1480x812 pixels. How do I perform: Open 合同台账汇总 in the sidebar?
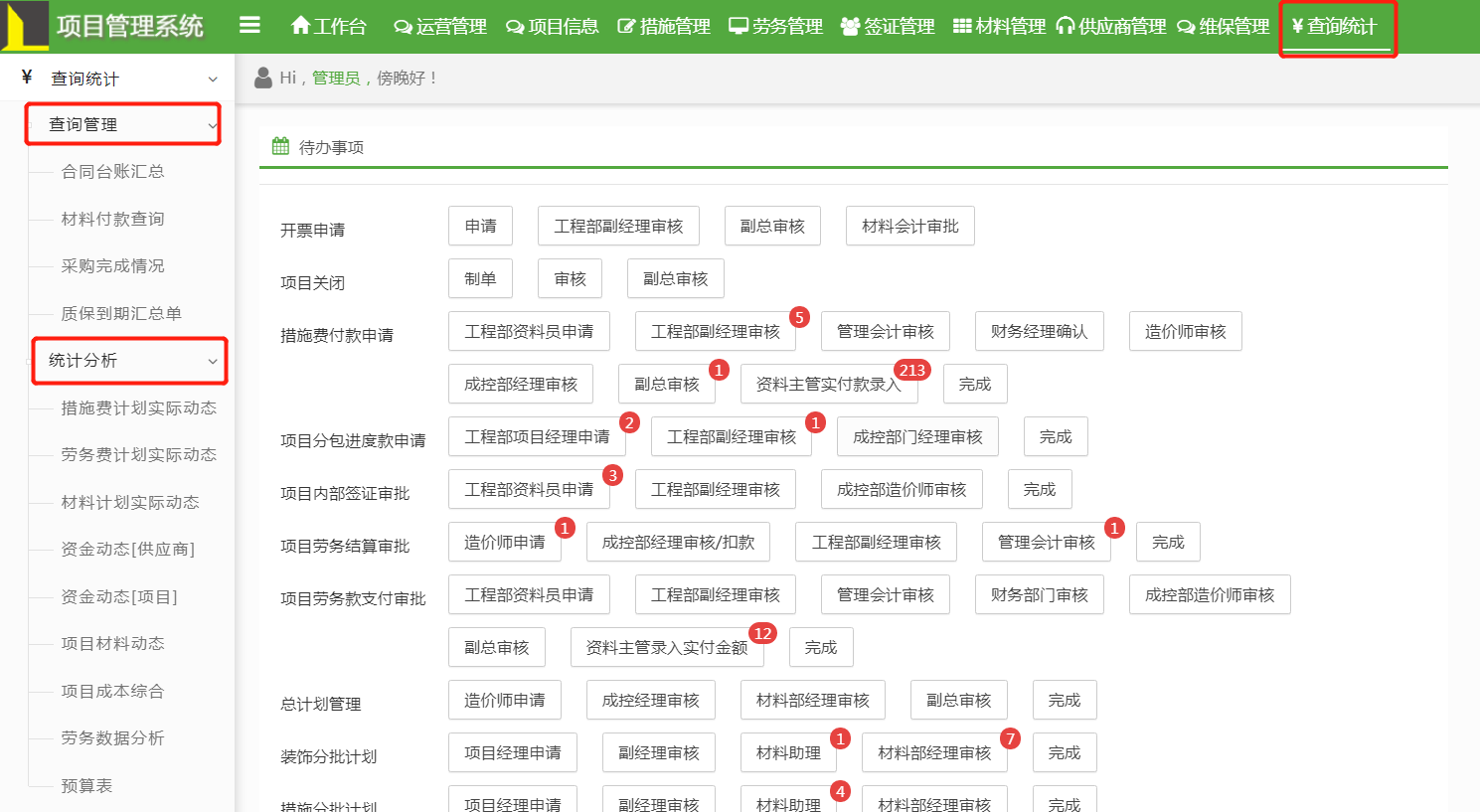112,171
